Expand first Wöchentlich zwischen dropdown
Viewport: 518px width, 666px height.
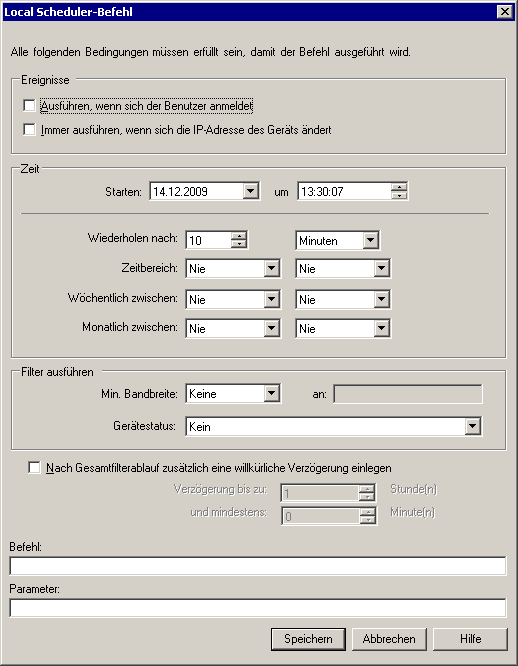tap(271, 299)
